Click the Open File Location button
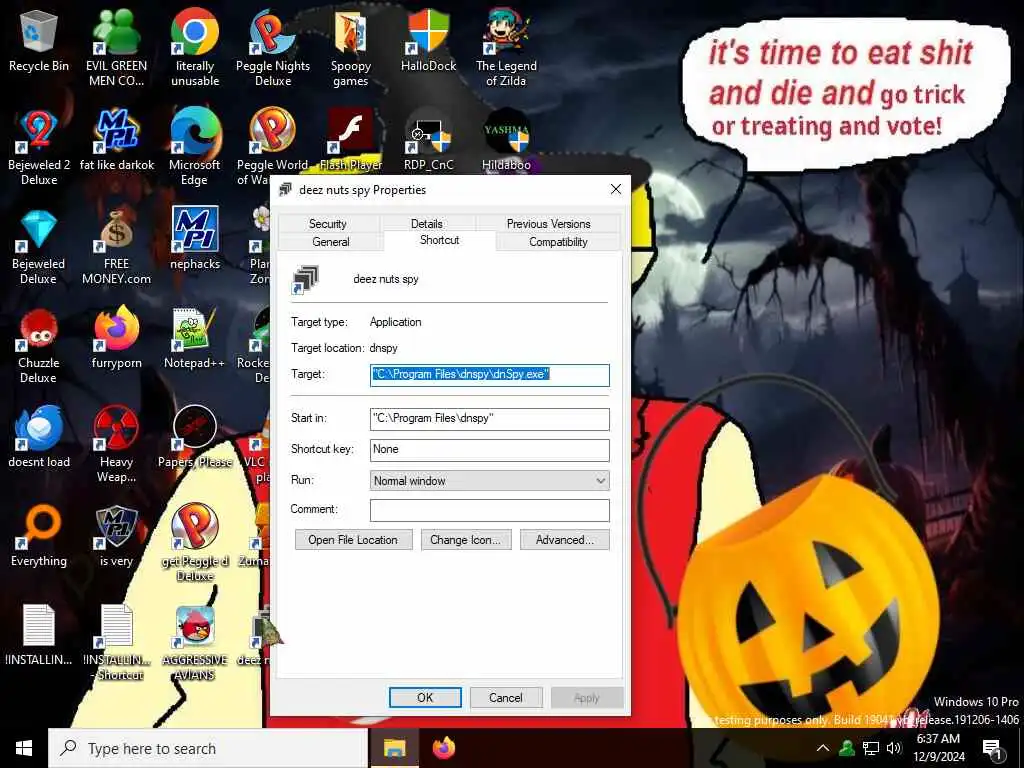Screen dimensions: 1024x768 [x=353, y=539]
